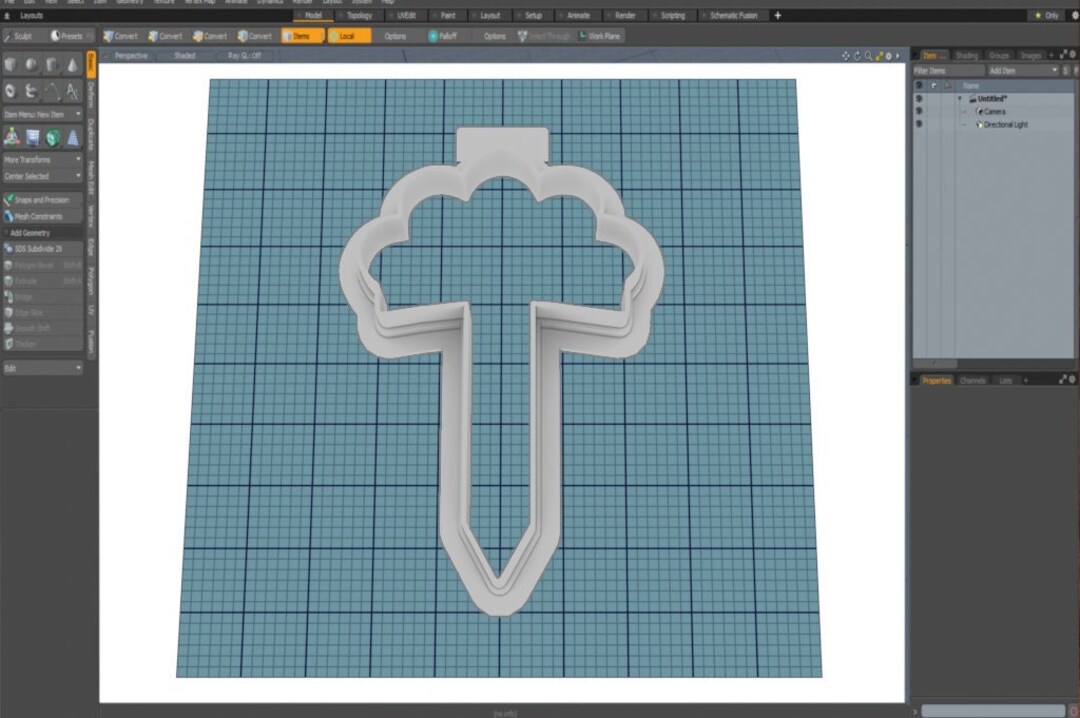Expand the More Transforms dropdown
This screenshot has height=718, width=1080.
[x=42, y=159]
